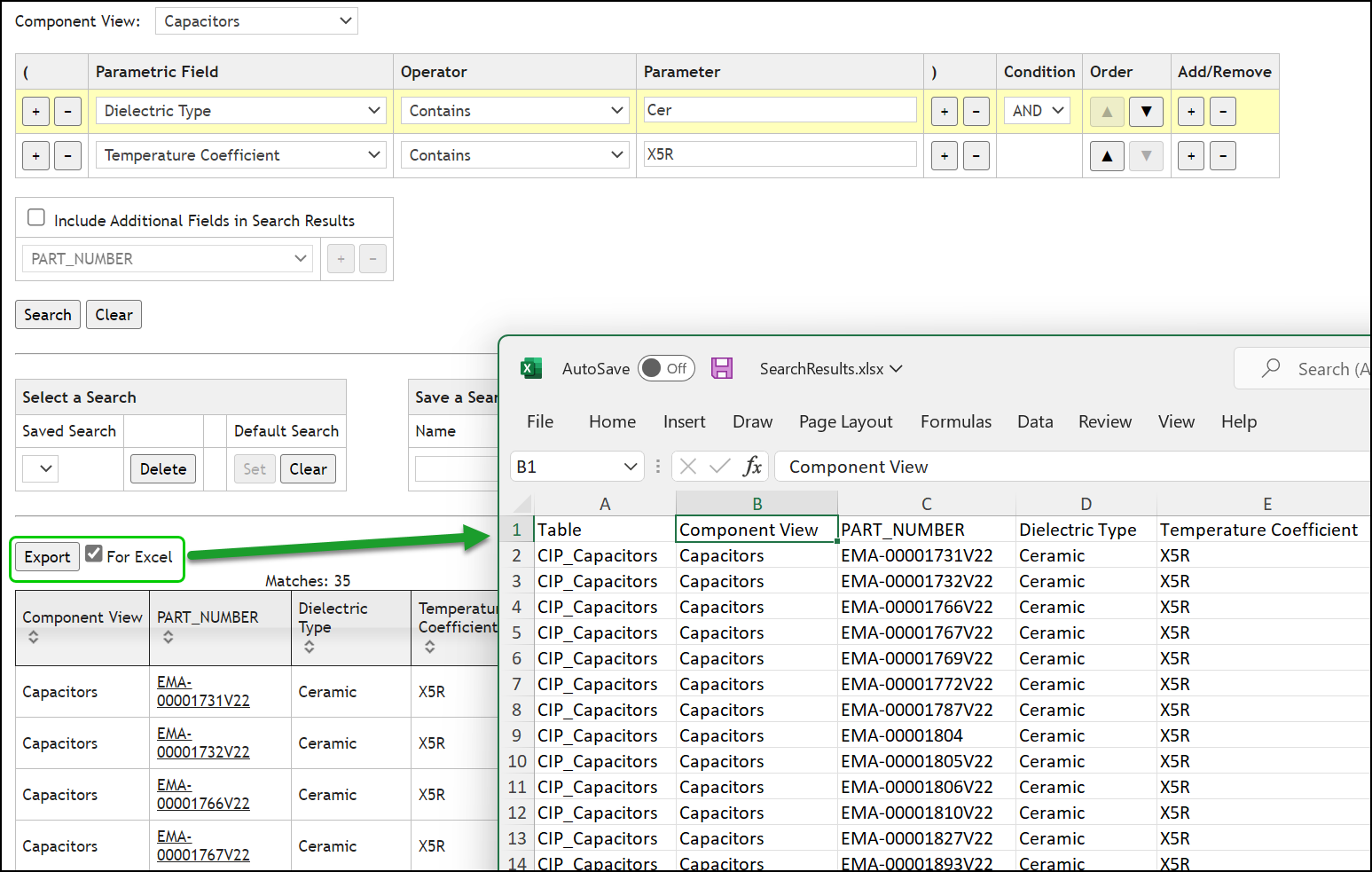The image size is (1372, 872).
Task: Open the EMA-00001731V22 part number link
Action: click(202, 691)
